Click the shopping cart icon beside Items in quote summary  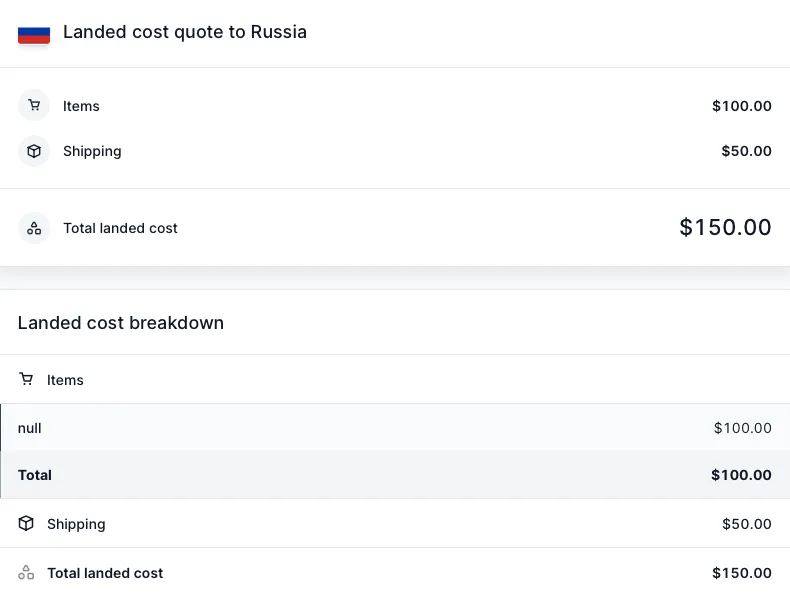pos(34,105)
